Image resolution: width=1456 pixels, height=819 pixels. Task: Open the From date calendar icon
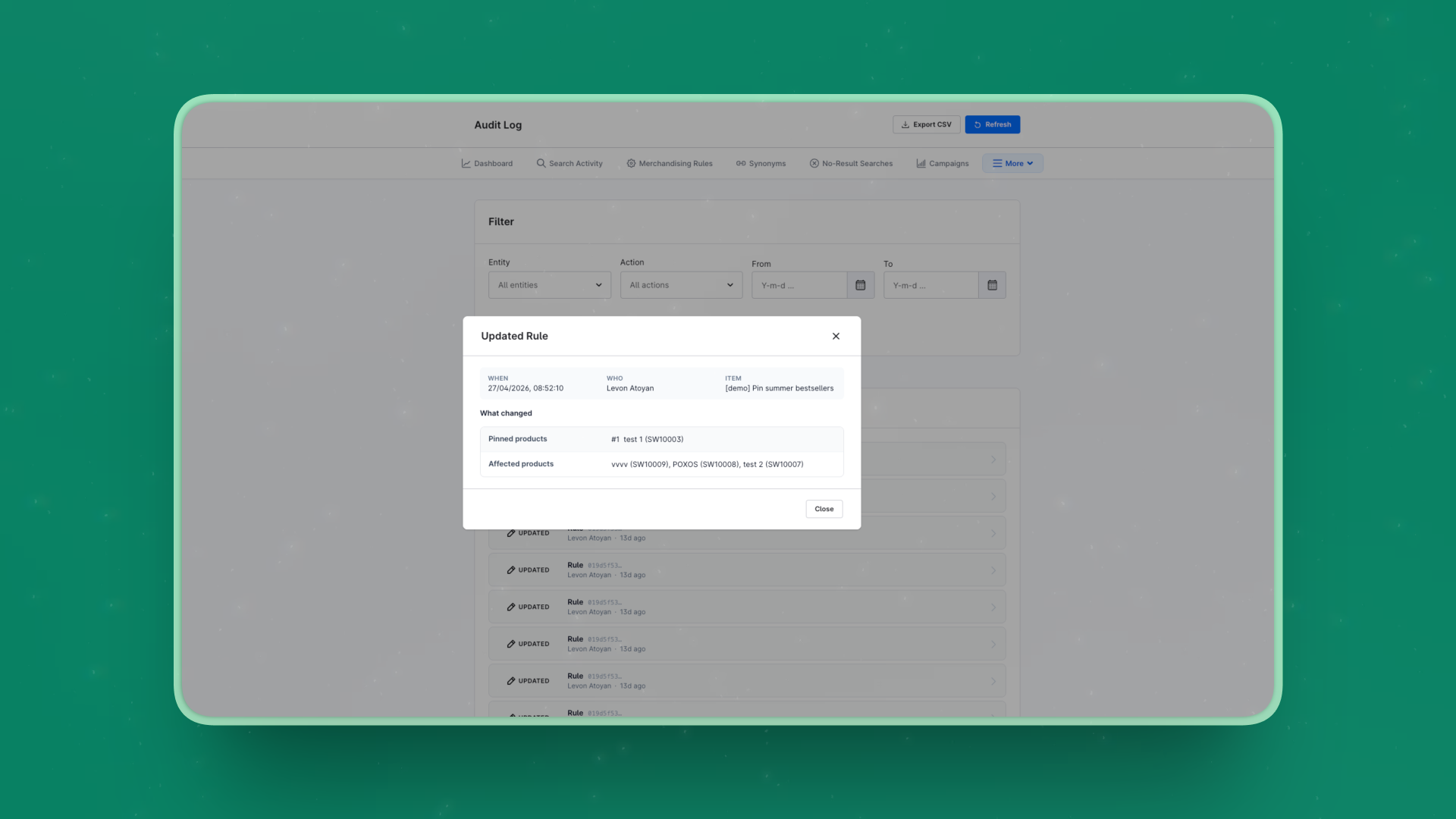(x=861, y=285)
